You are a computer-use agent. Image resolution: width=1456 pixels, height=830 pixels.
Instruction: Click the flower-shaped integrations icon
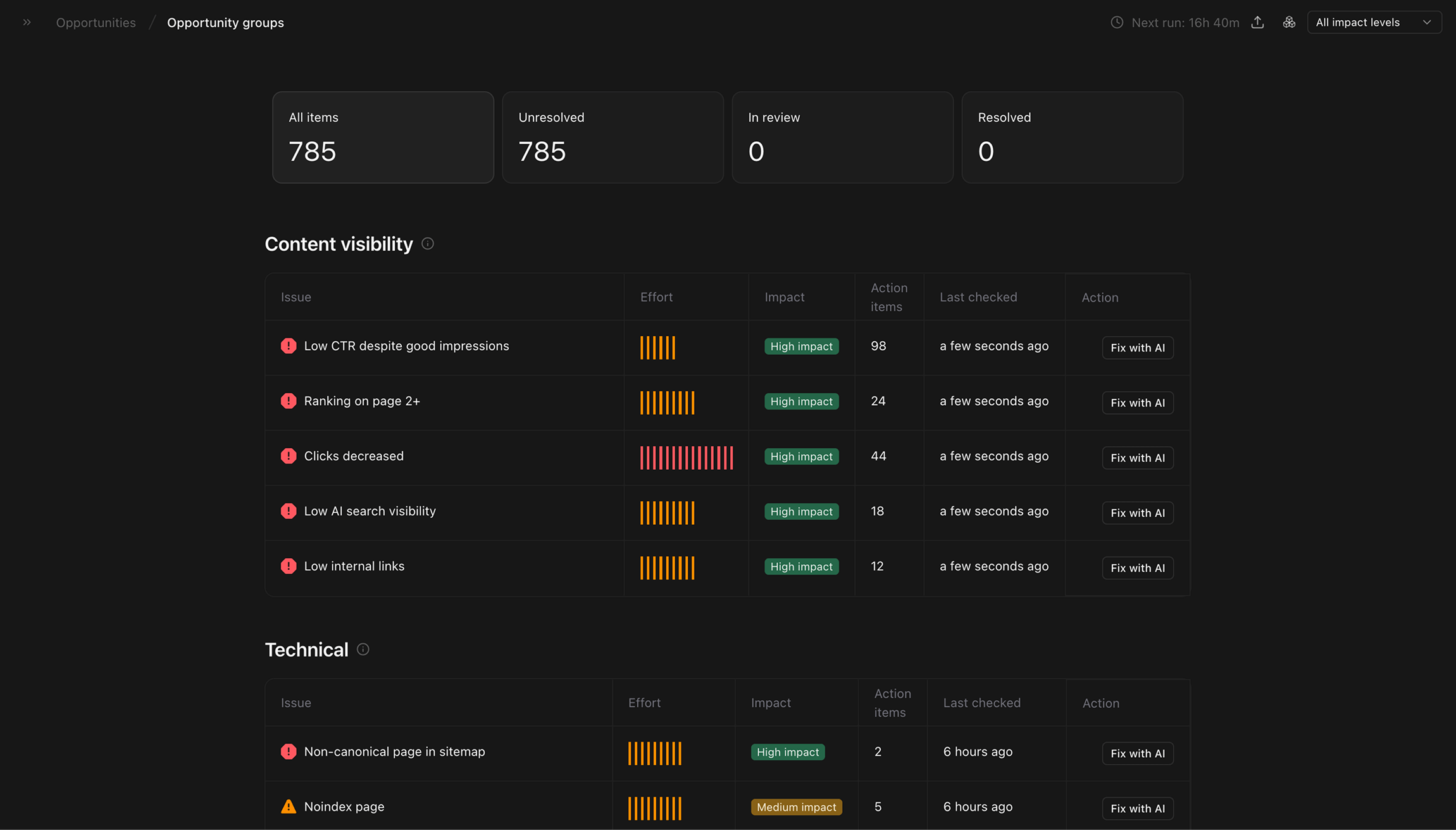1289,22
